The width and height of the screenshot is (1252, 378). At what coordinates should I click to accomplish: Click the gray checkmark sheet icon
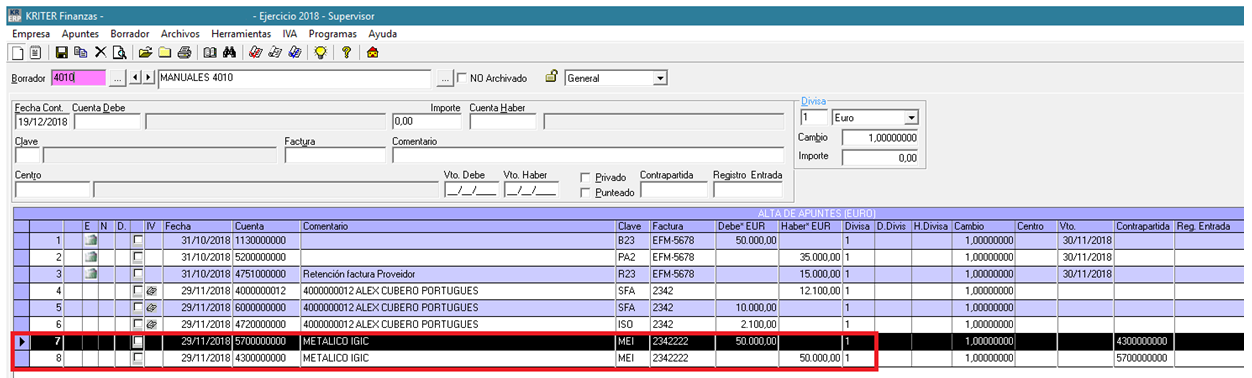tap(275, 52)
